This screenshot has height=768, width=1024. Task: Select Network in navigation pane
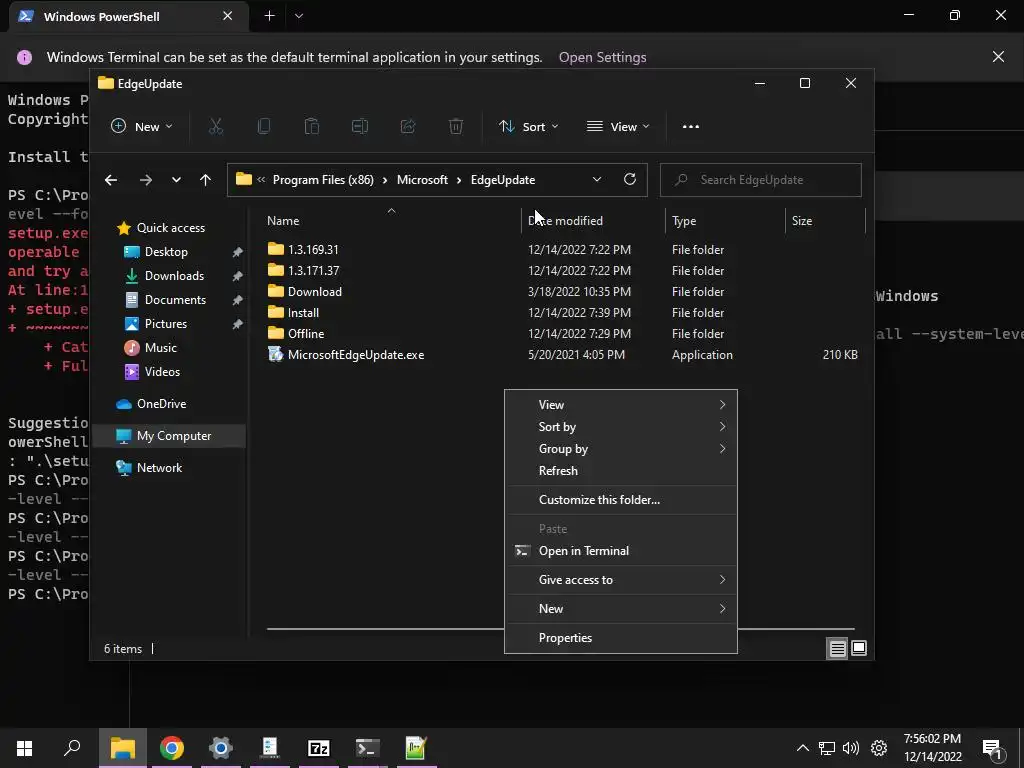point(159,468)
